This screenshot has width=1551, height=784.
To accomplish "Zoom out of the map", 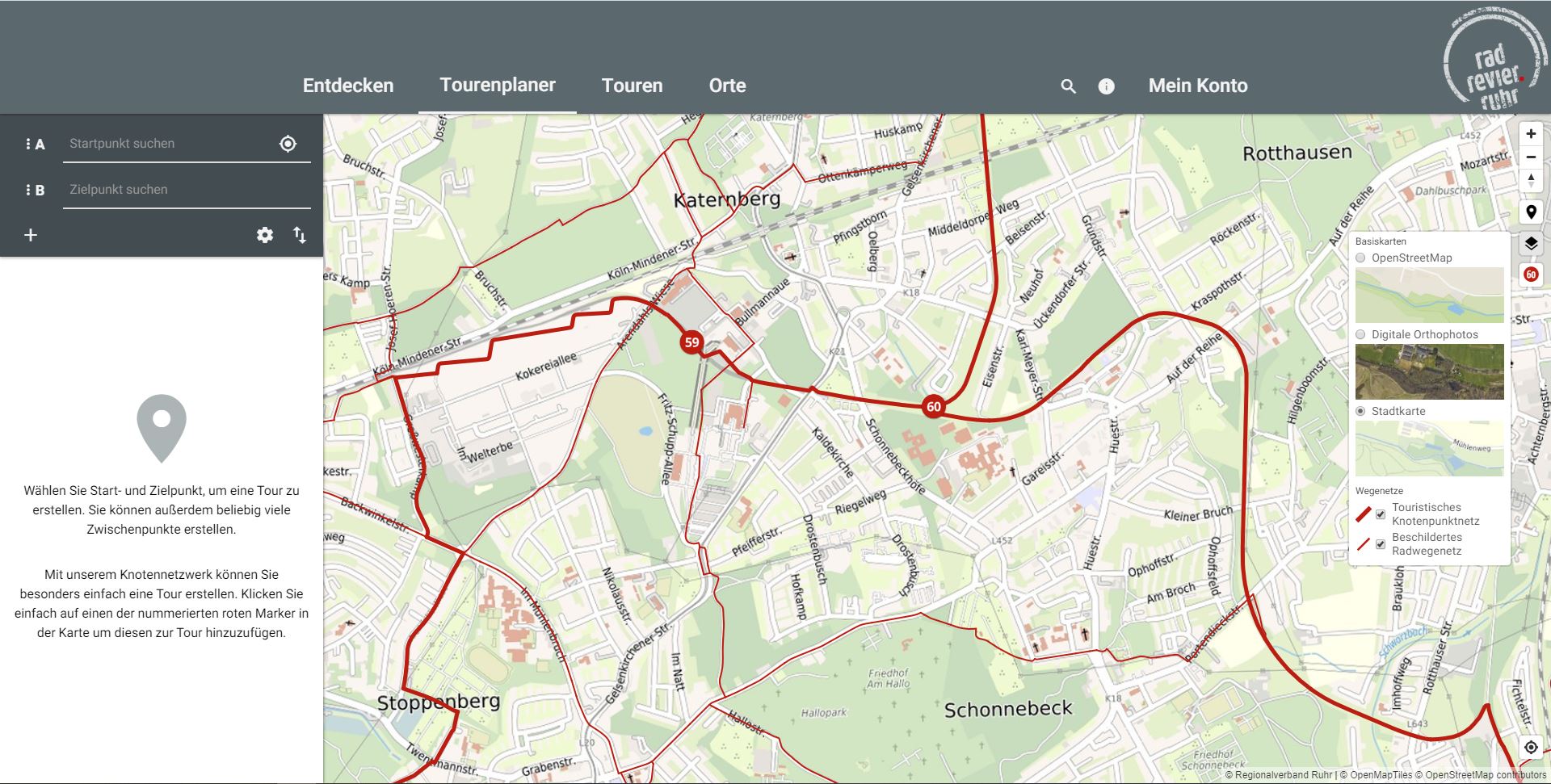I will [x=1530, y=157].
